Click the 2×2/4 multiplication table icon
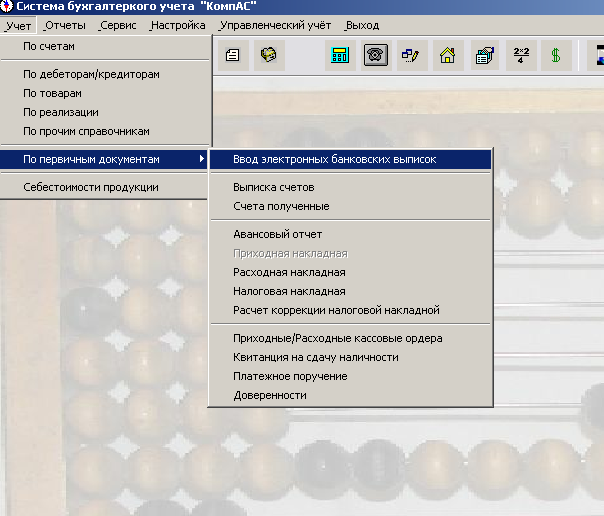 pyautogui.click(x=520, y=55)
